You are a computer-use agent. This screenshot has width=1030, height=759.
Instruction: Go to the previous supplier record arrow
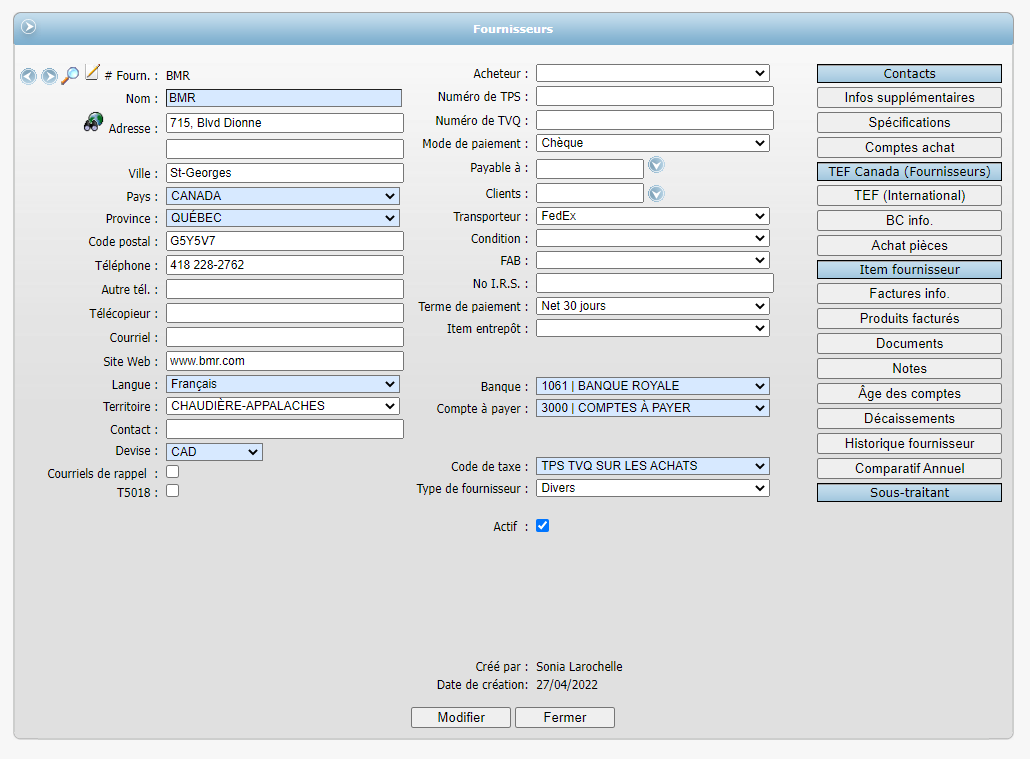click(28, 76)
